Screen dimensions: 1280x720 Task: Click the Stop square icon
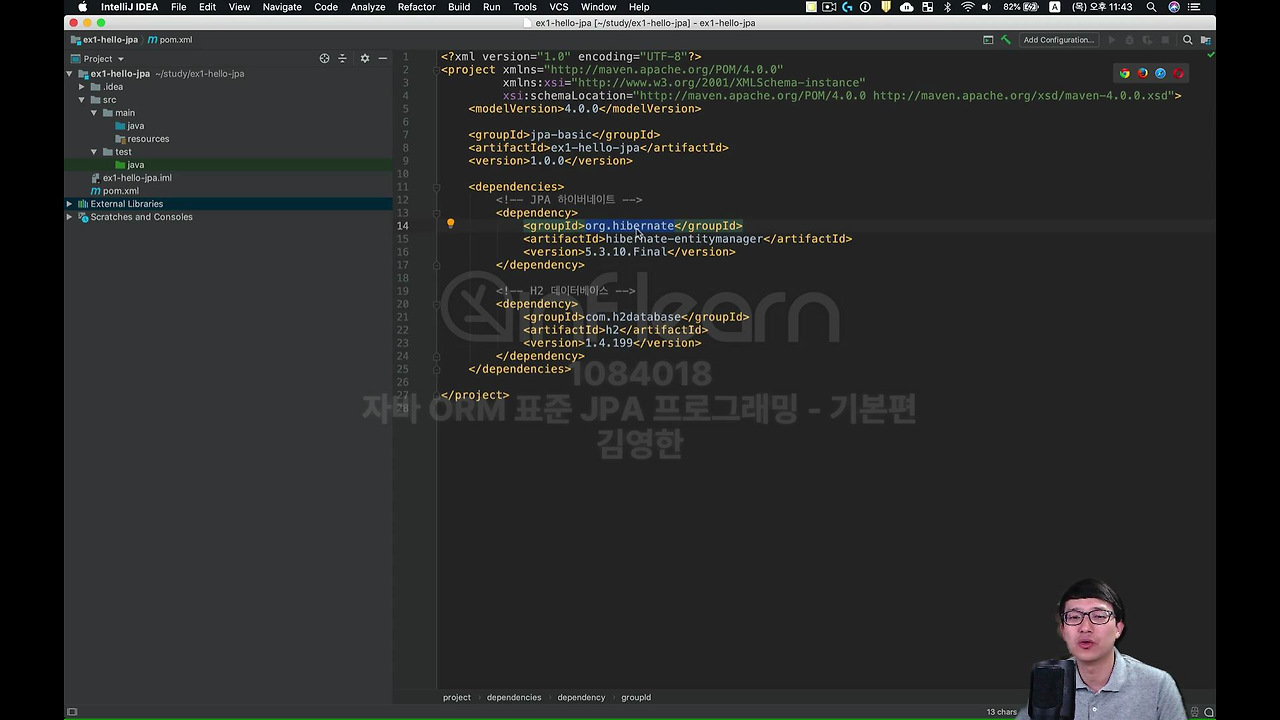1166,40
